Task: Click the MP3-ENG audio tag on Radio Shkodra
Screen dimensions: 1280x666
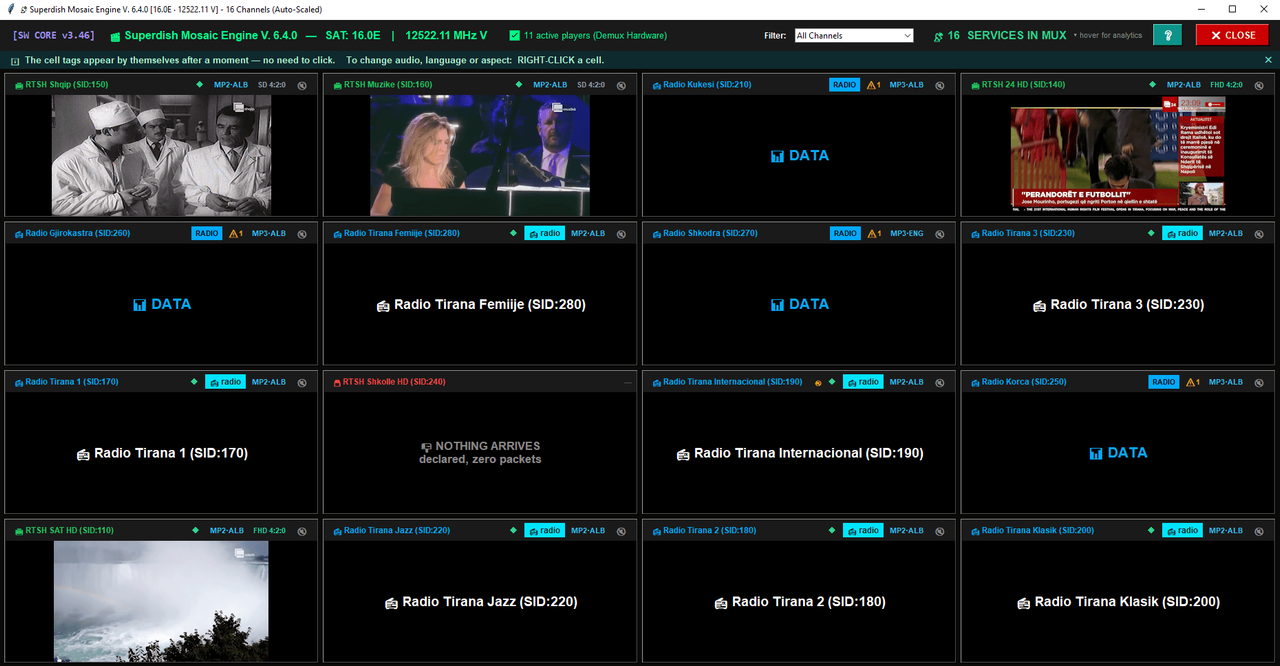Action: pyautogui.click(x=907, y=234)
